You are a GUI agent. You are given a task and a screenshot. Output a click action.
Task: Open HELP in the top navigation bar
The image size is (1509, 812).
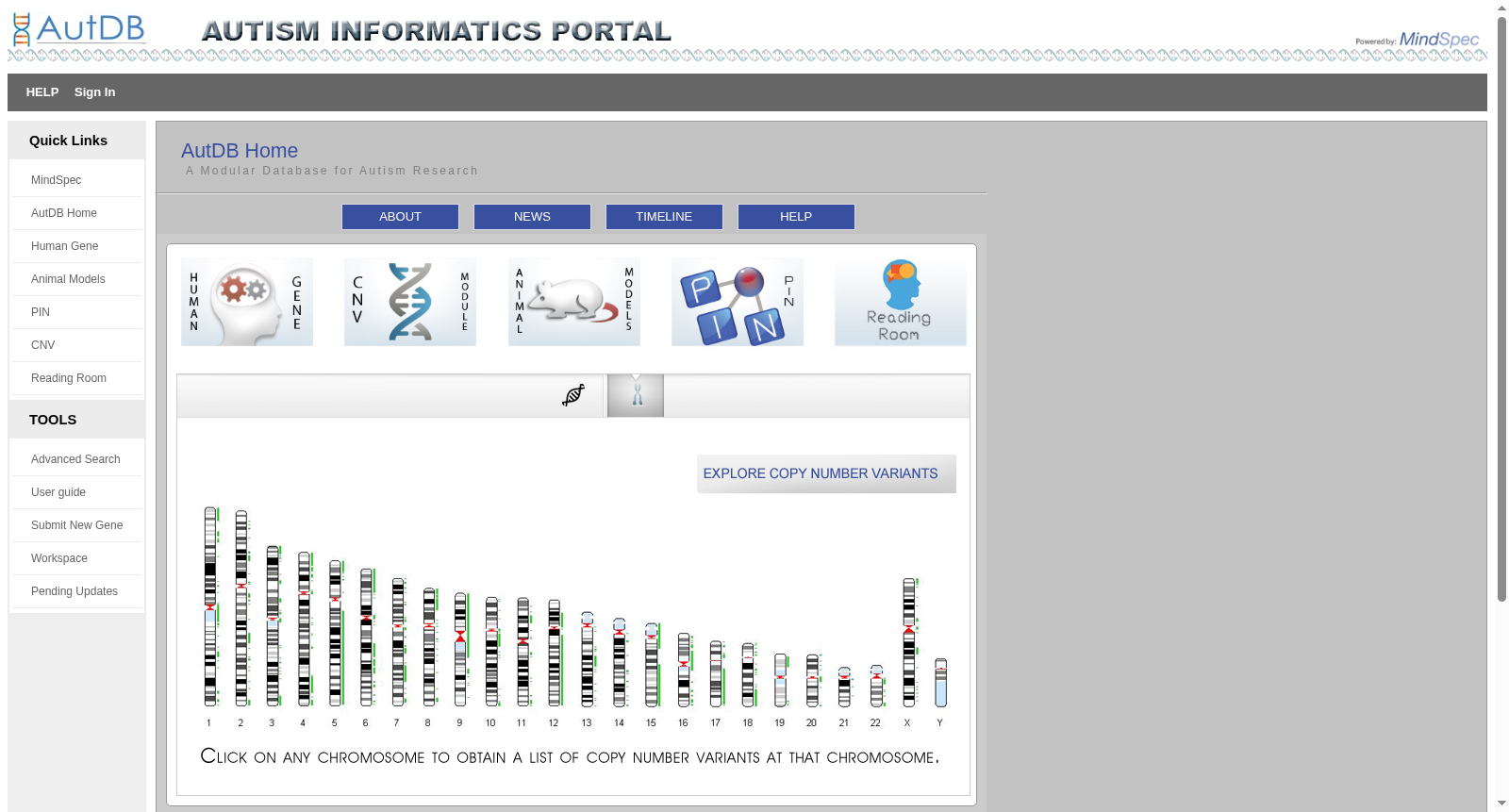42,92
